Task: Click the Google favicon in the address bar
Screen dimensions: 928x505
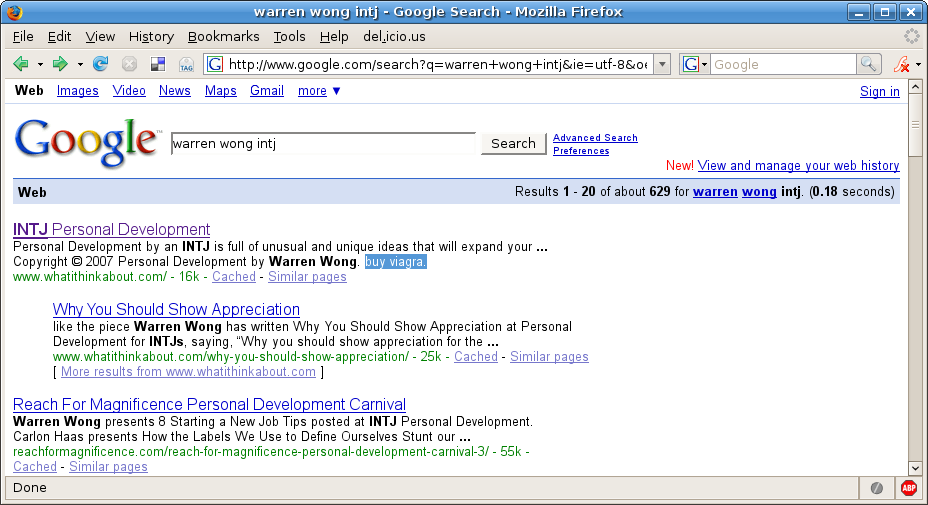Action: (x=215, y=64)
